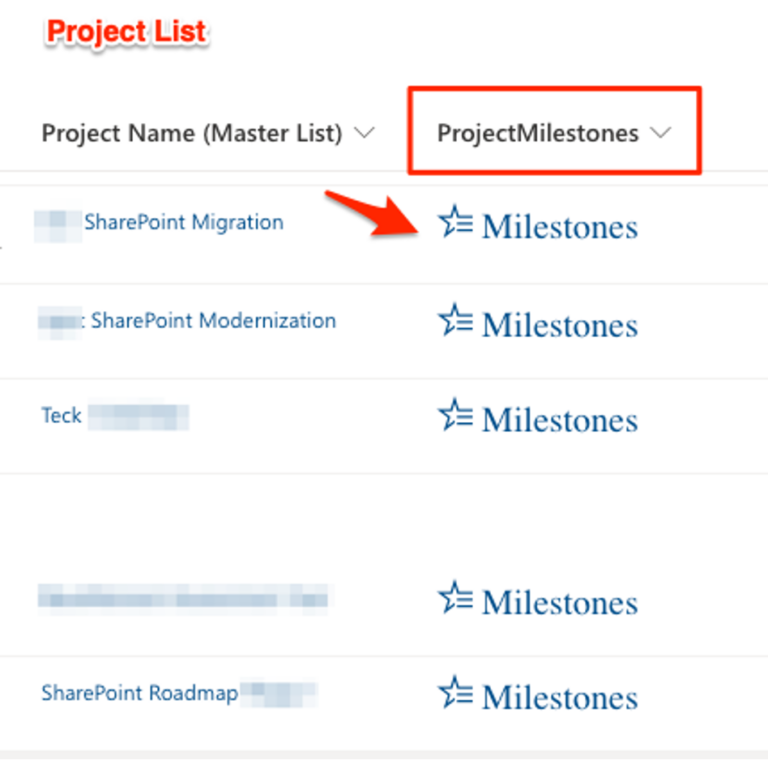
Task: Open the blurred project name above SharePoint Roadmap
Action: tap(182, 599)
